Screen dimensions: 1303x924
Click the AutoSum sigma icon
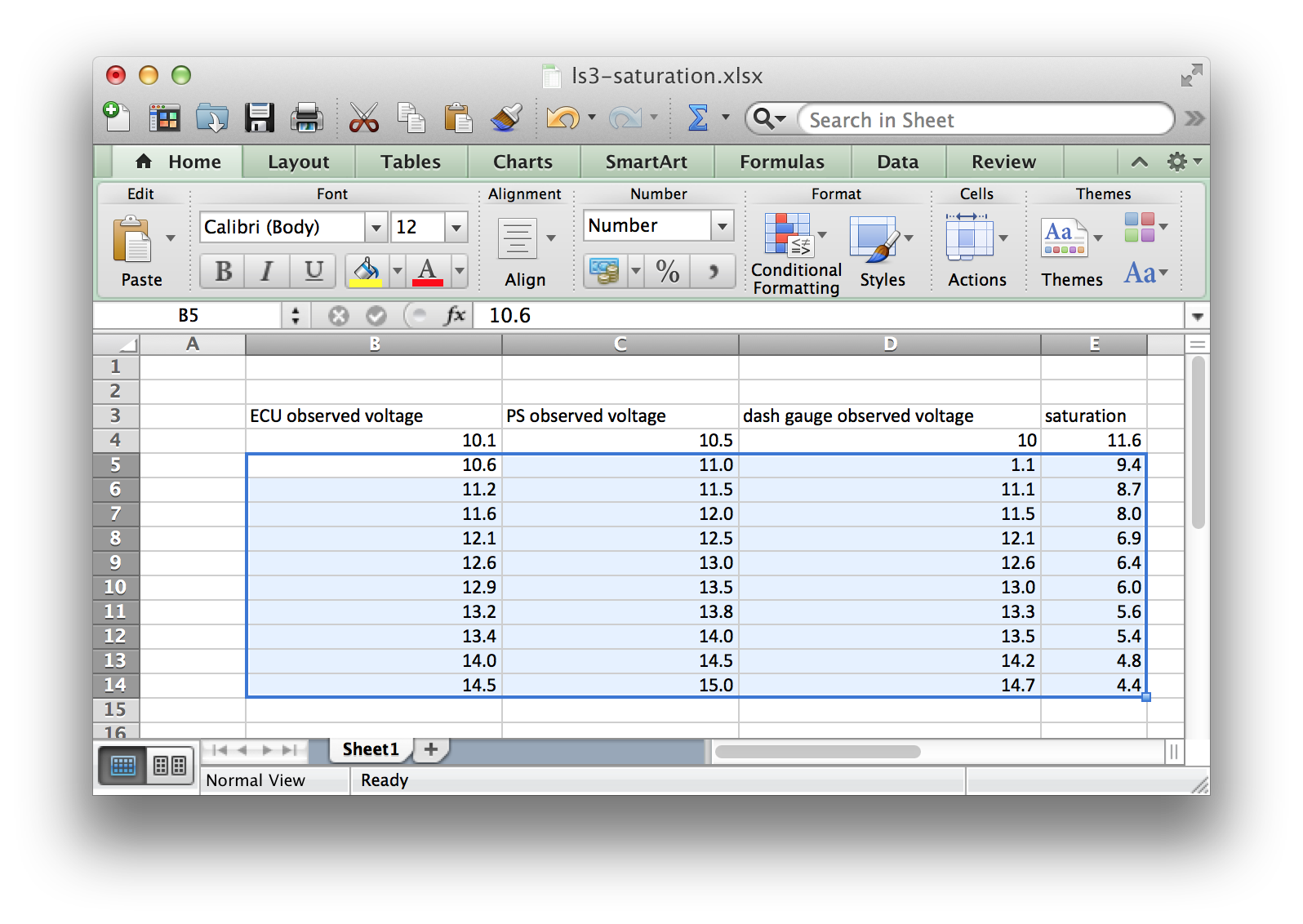pyautogui.click(x=698, y=118)
